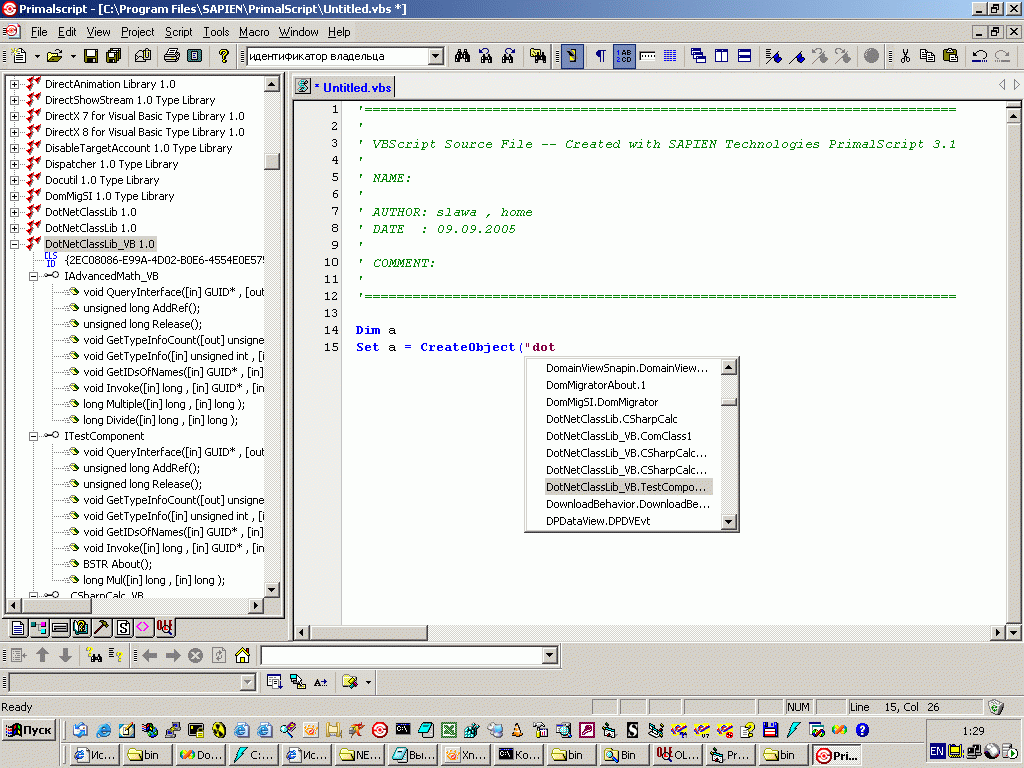
Task: Select DotNetClassLib_VB.ComClass1 in autocomplete list
Action: click(x=618, y=436)
